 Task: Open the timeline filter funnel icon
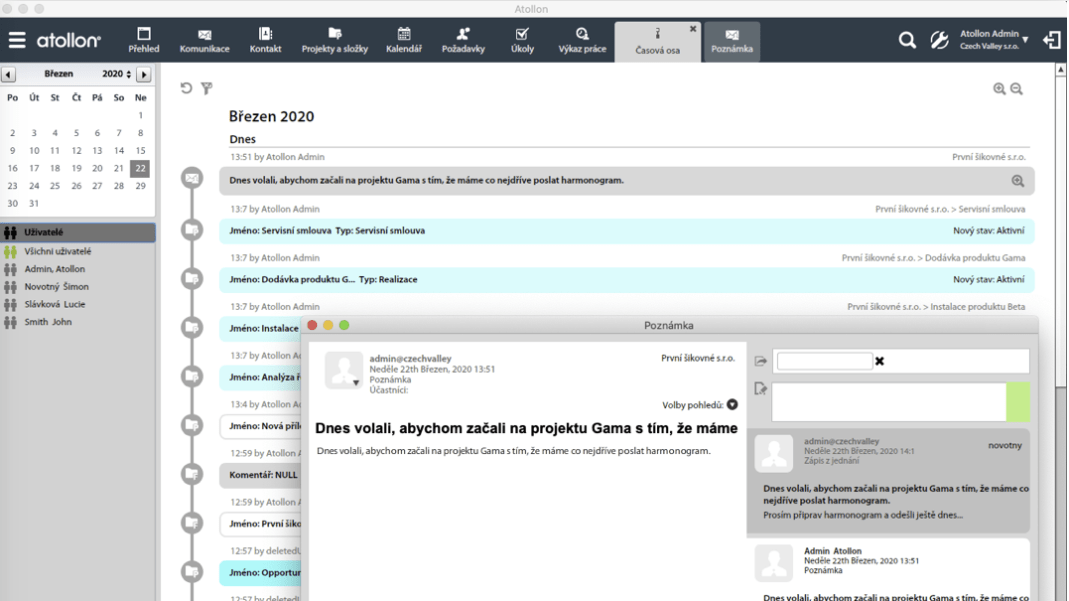(x=207, y=88)
